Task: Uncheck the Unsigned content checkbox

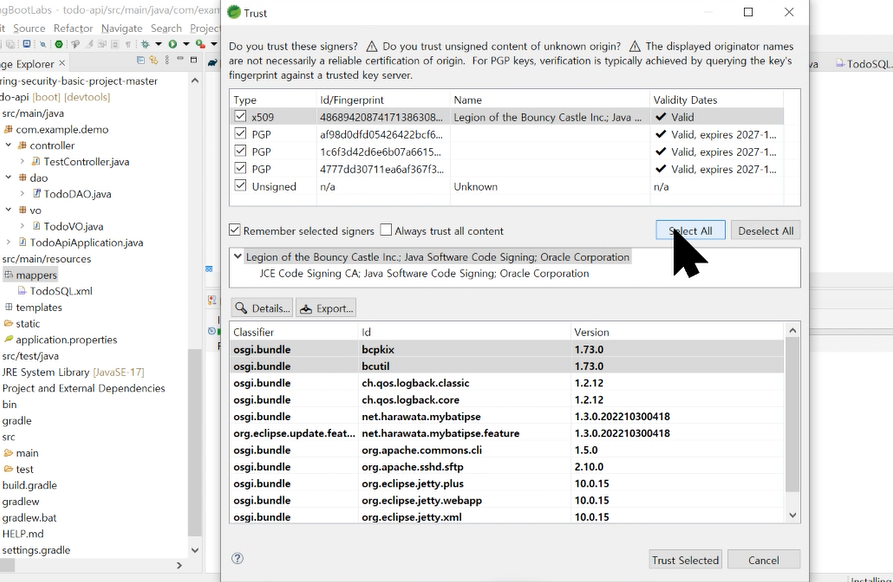Action: coord(240,186)
